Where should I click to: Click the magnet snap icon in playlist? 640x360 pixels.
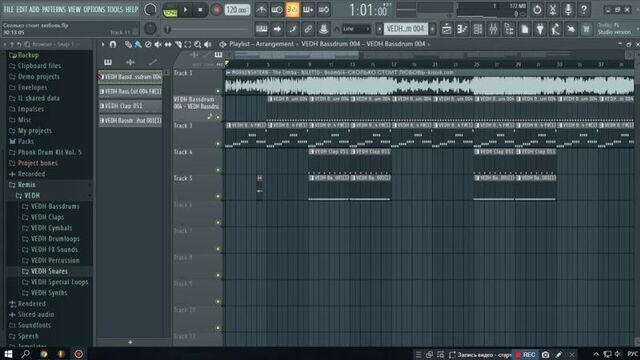pyautogui.click(x=113, y=44)
